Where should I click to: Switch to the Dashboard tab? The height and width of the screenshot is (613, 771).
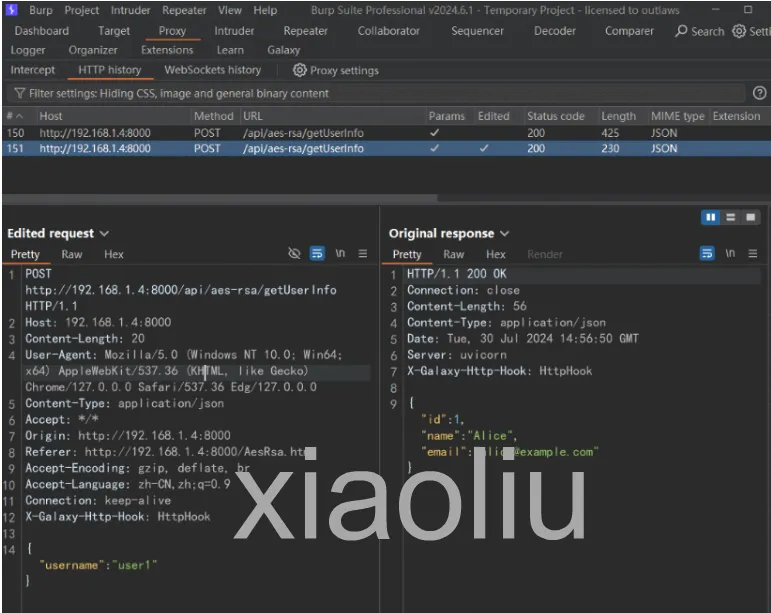point(42,31)
